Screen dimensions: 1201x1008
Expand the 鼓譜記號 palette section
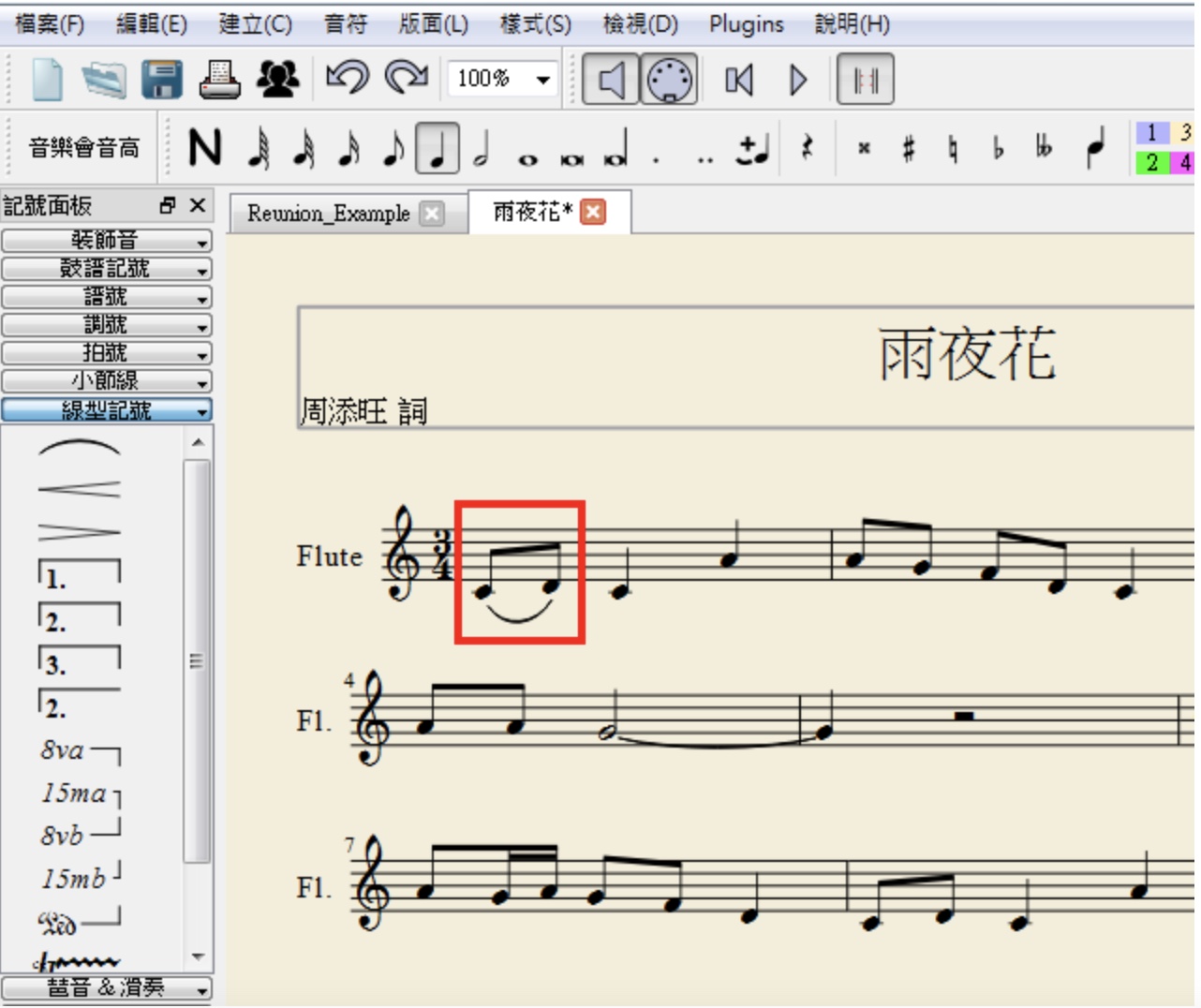click(x=107, y=269)
